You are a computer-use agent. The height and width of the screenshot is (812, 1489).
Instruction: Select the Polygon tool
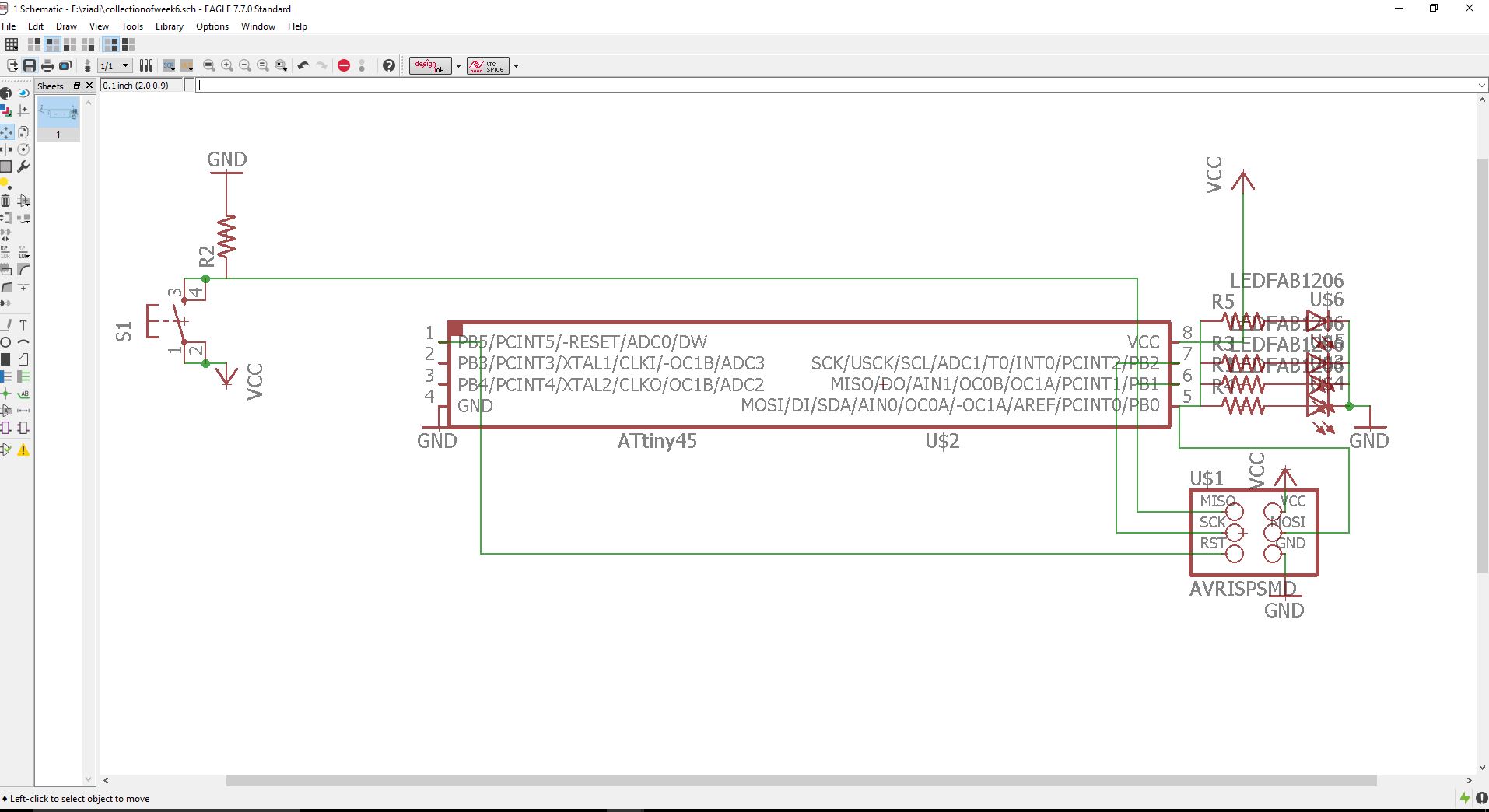pyautogui.click(x=23, y=359)
